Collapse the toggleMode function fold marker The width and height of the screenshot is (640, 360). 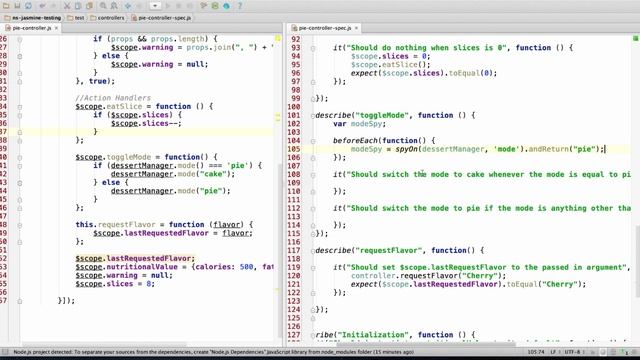pyautogui.click(x=20, y=158)
